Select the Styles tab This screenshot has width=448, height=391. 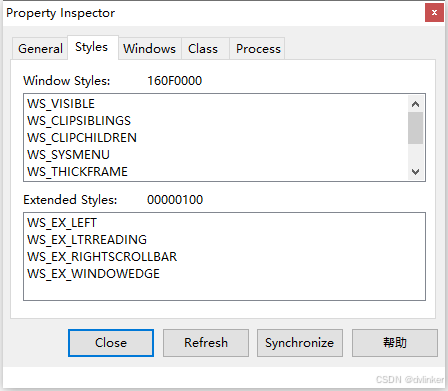pos(93,47)
